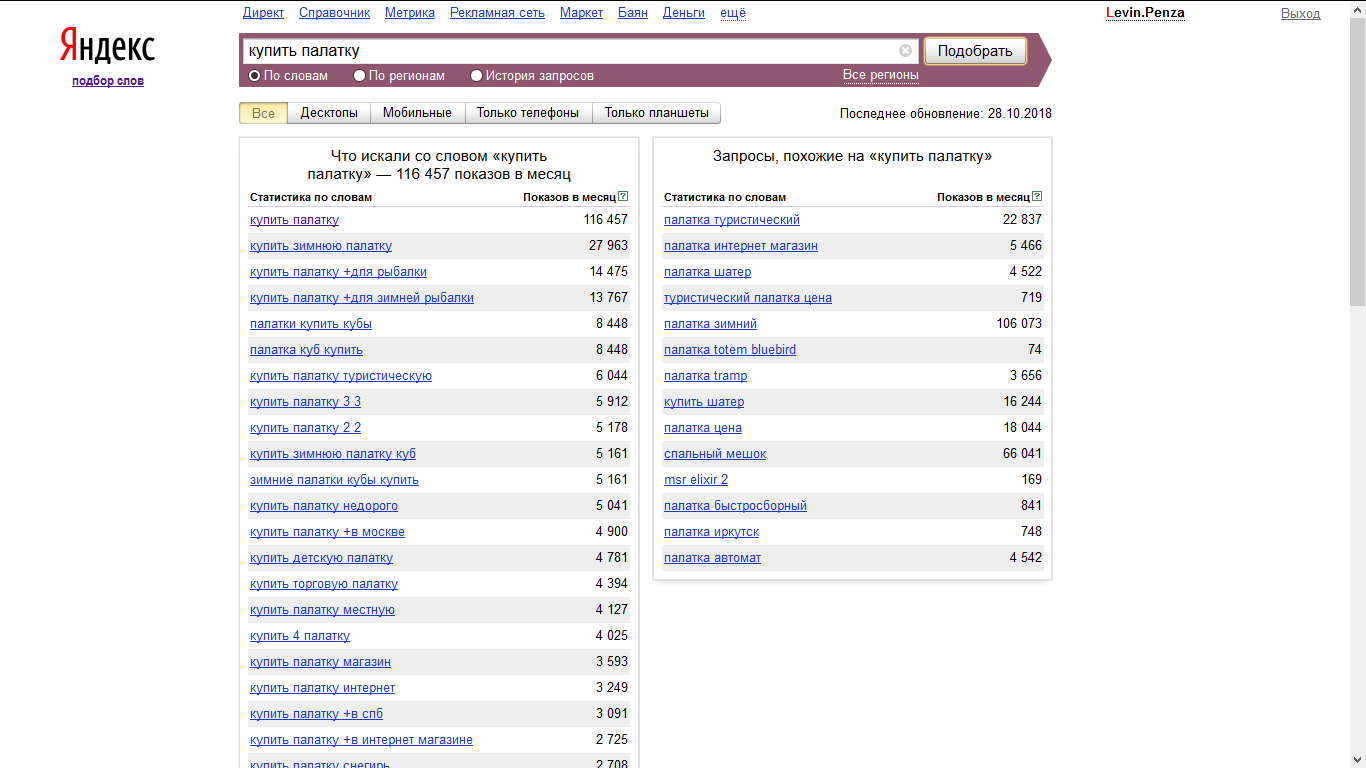Open the 'Баян' link in top bar
The height and width of the screenshot is (768, 1366).
click(x=633, y=13)
